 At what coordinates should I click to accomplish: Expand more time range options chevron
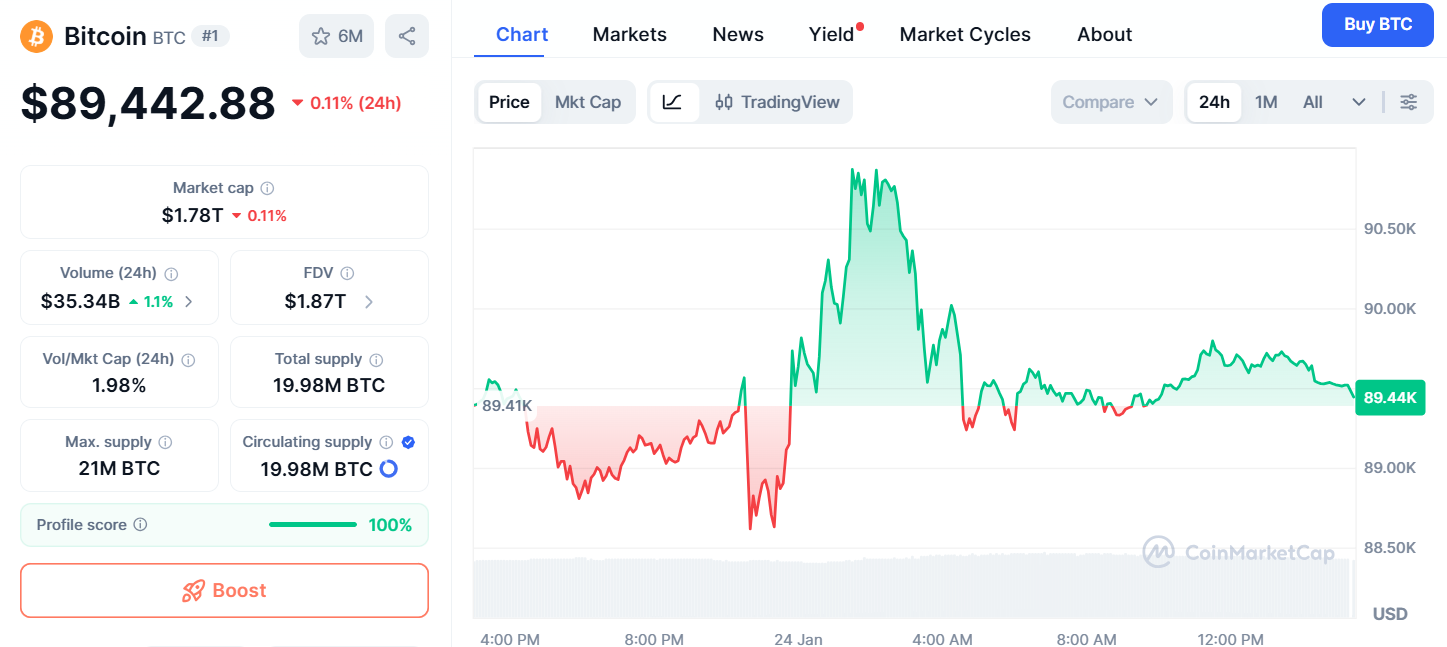[1358, 102]
